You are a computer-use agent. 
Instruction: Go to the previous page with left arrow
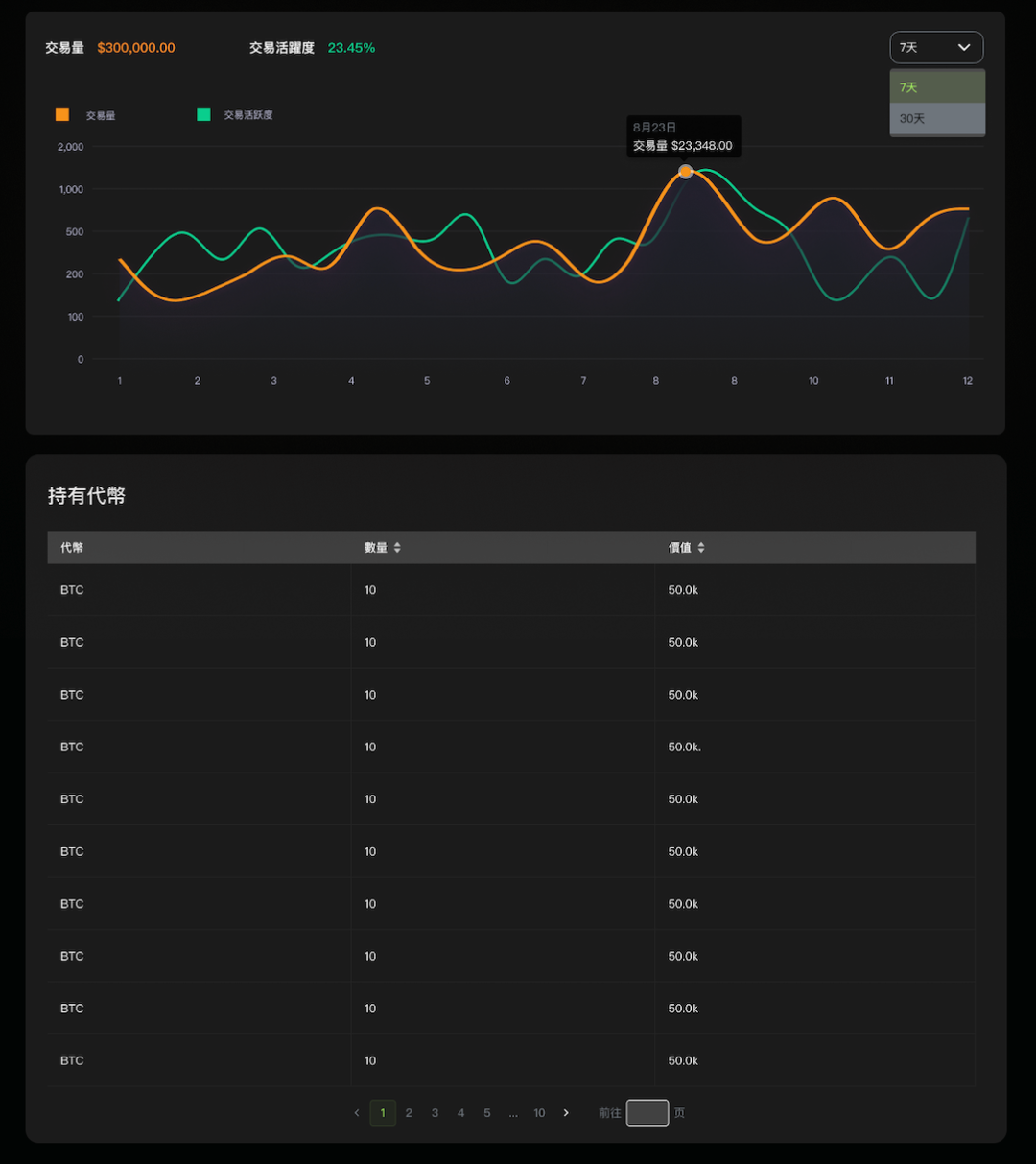[357, 1113]
